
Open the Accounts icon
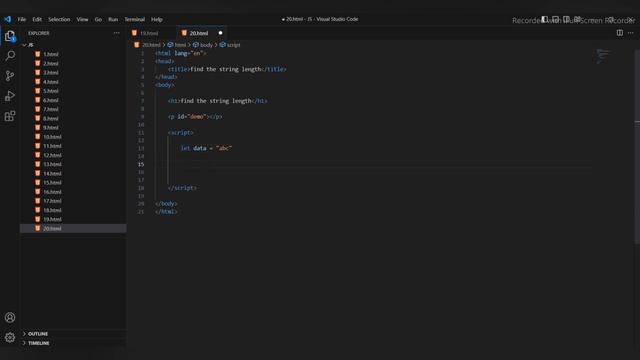10,318
